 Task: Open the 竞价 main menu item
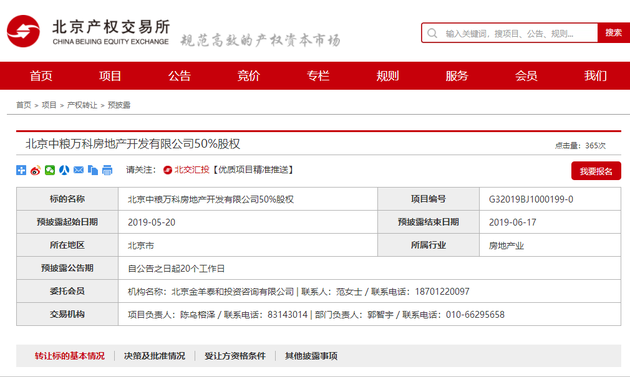(x=249, y=76)
